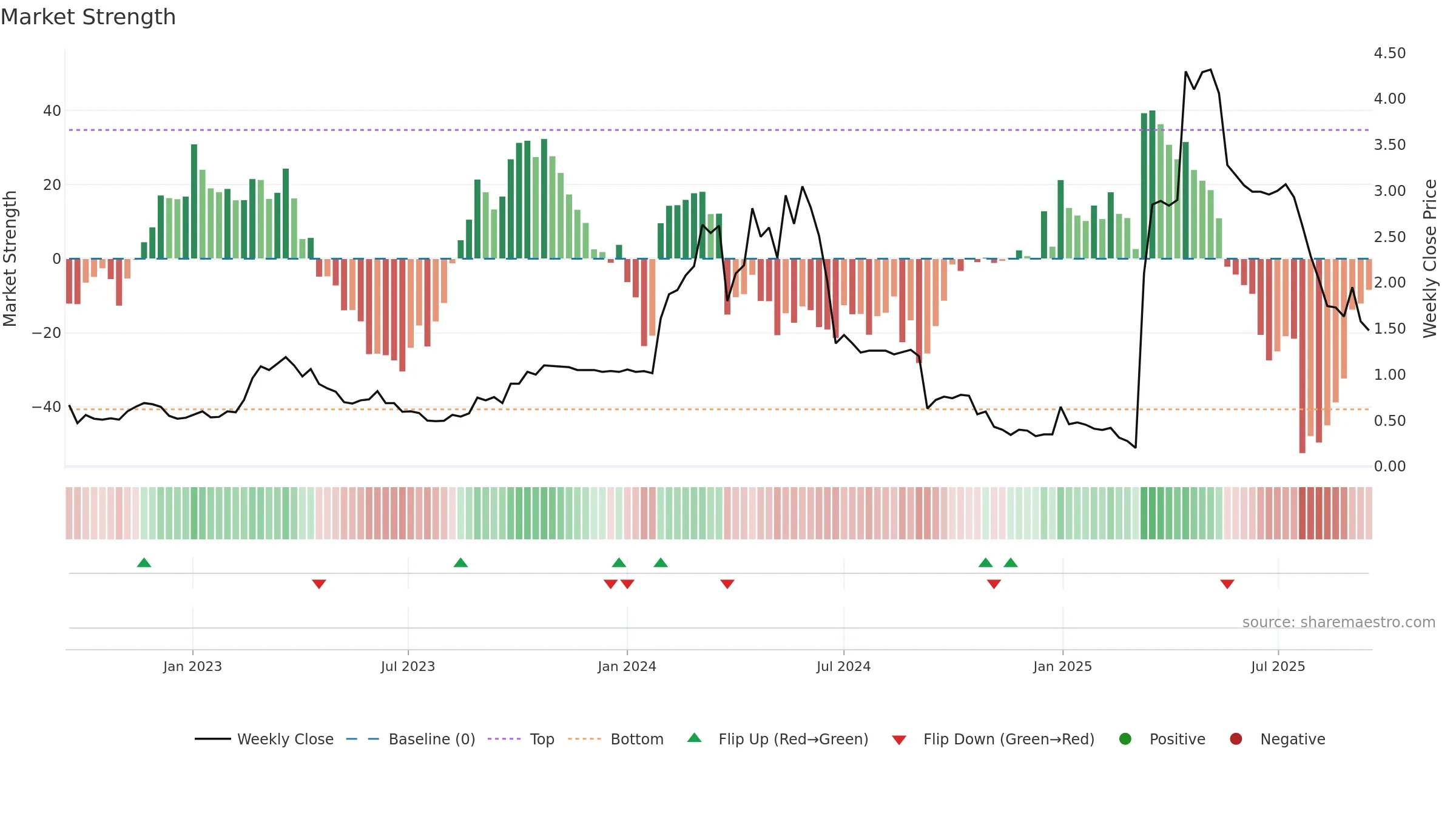Click the tallest dark green bar reaching 40

(1152, 184)
